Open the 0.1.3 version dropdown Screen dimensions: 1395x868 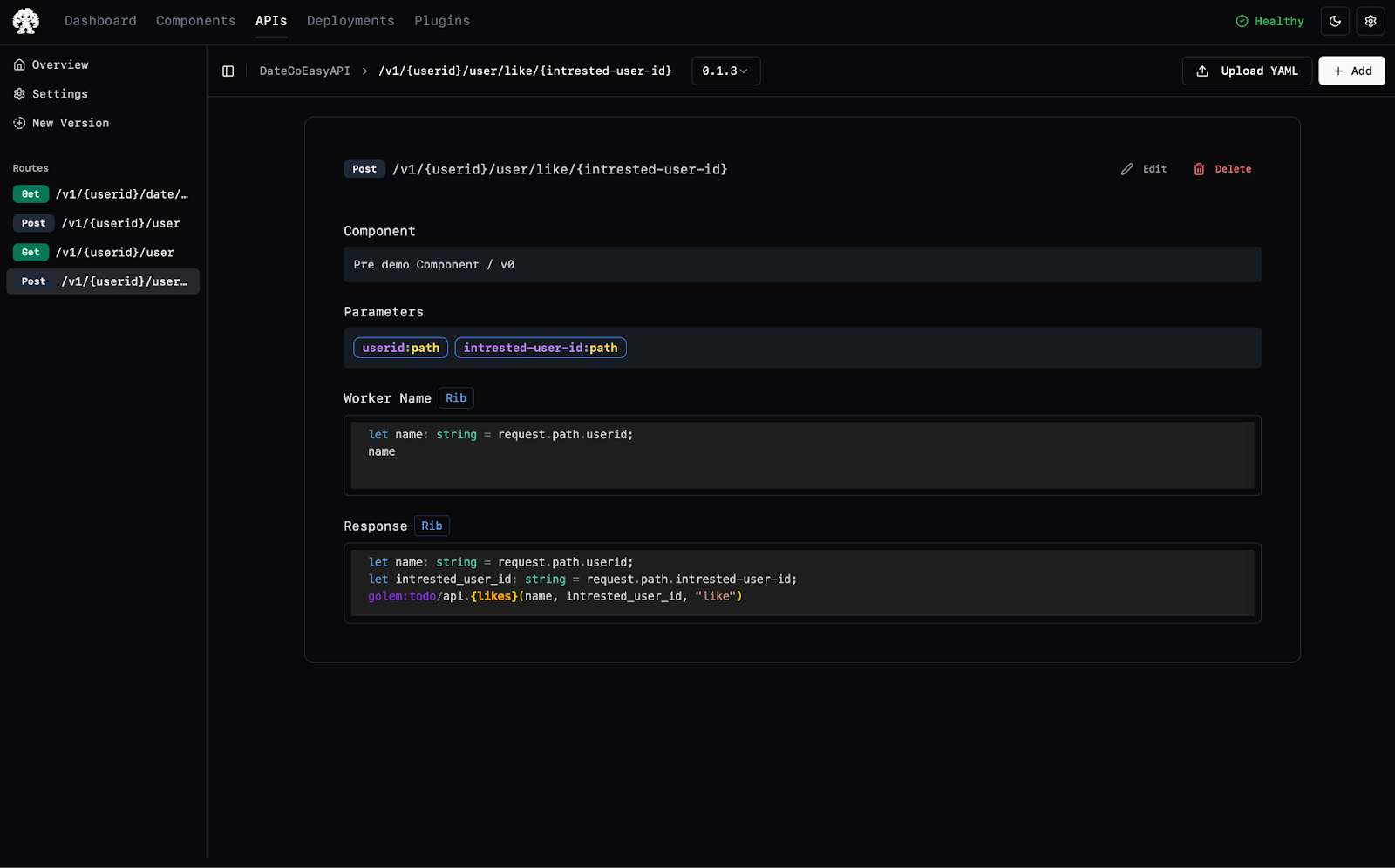pyautogui.click(x=725, y=71)
